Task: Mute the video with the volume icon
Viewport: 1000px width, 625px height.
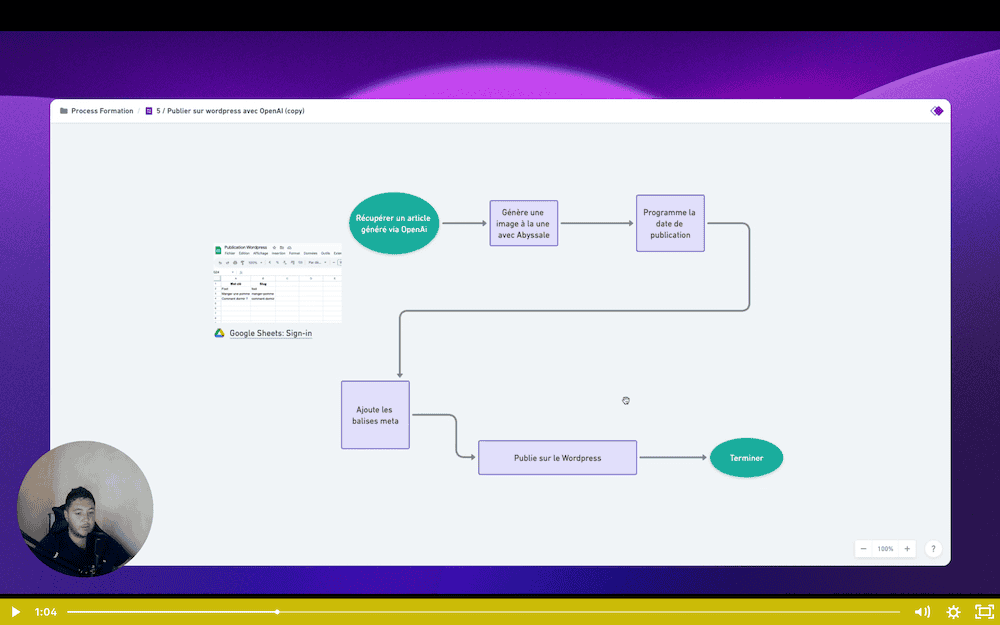Action: [921, 611]
